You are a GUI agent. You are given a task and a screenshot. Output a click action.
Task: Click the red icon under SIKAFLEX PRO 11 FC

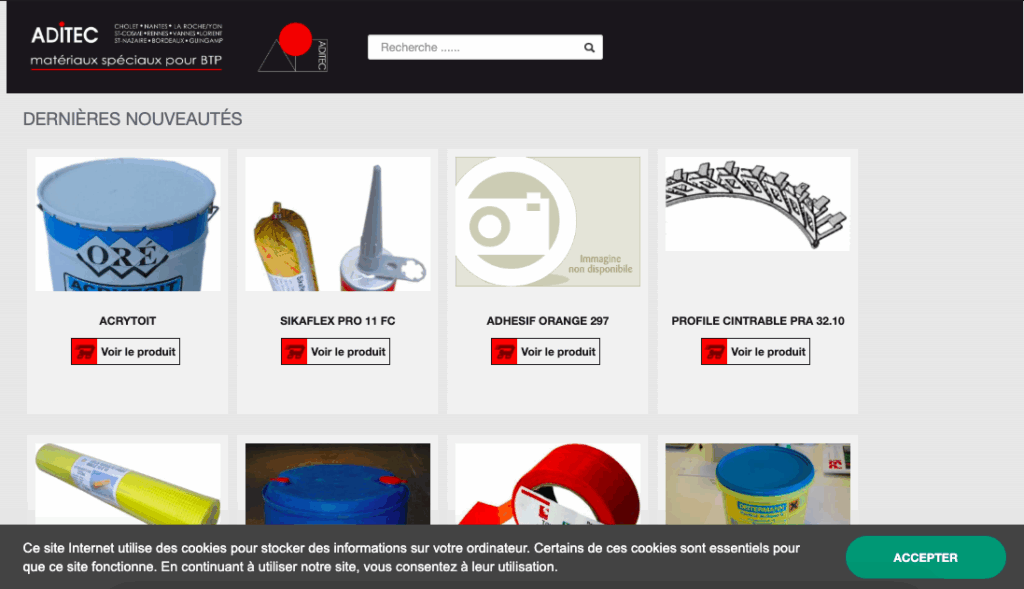click(x=294, y=352)
